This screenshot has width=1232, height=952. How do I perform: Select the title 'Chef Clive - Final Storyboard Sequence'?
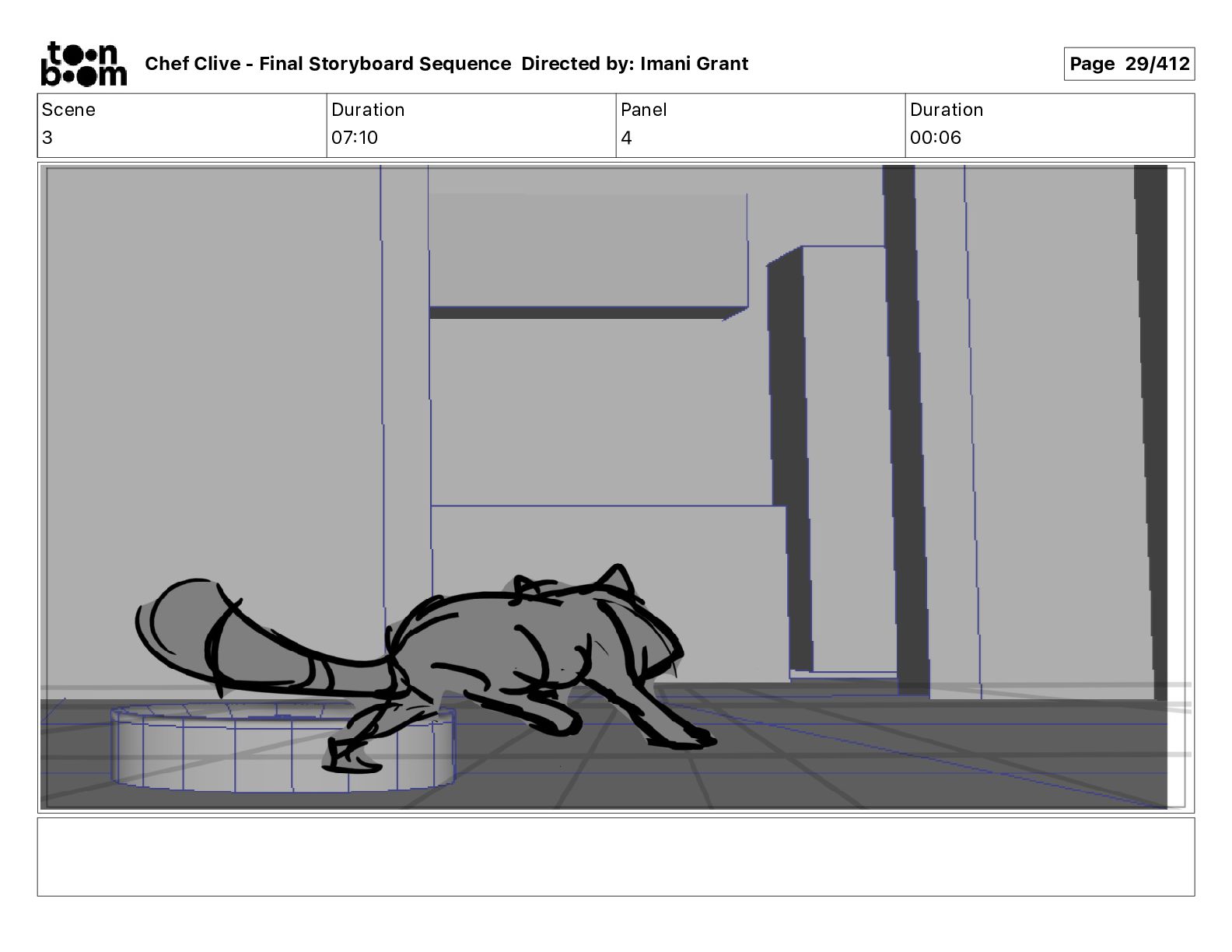tap(328, 64)
